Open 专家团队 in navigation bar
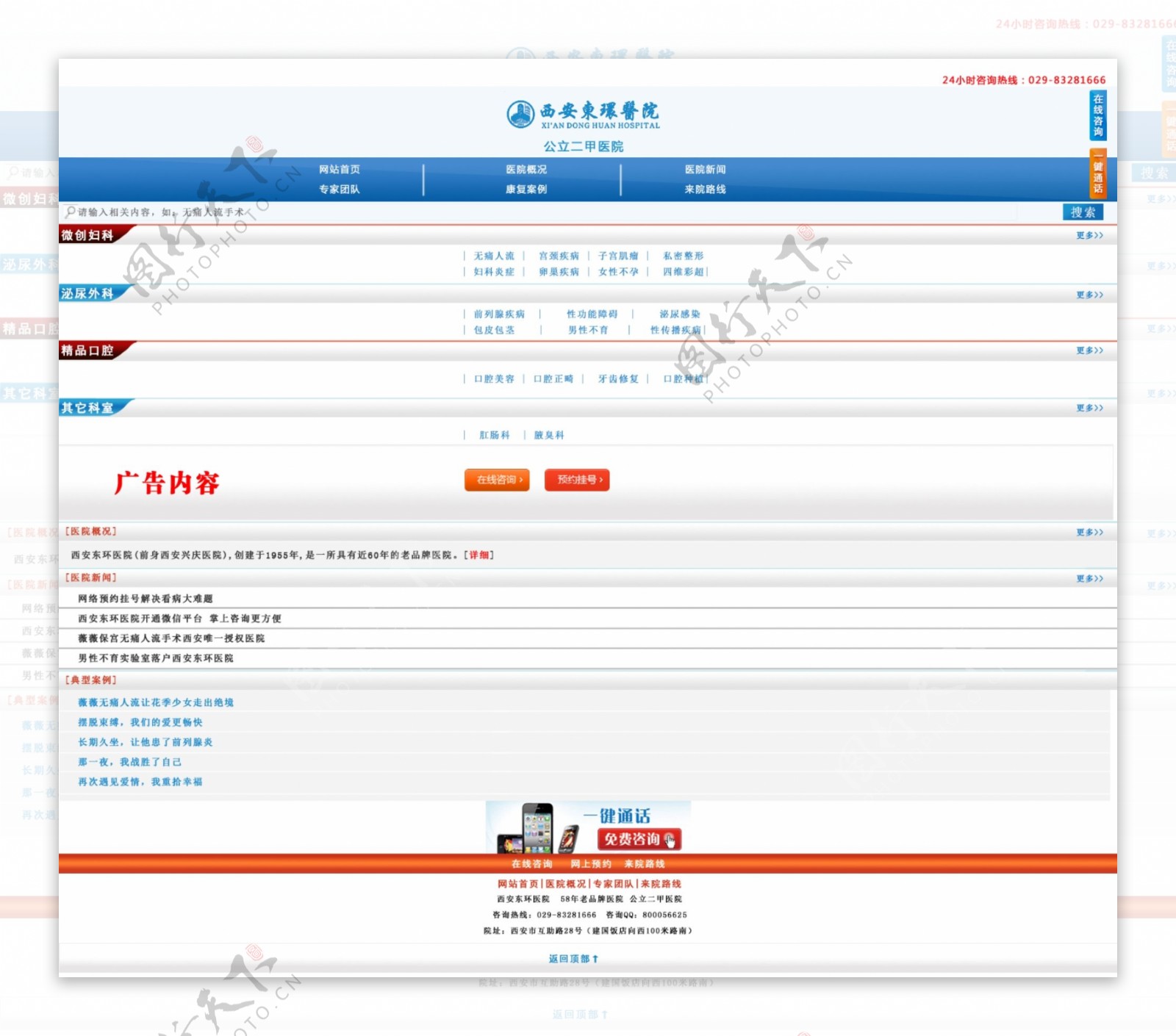 (x=340, y=189)
